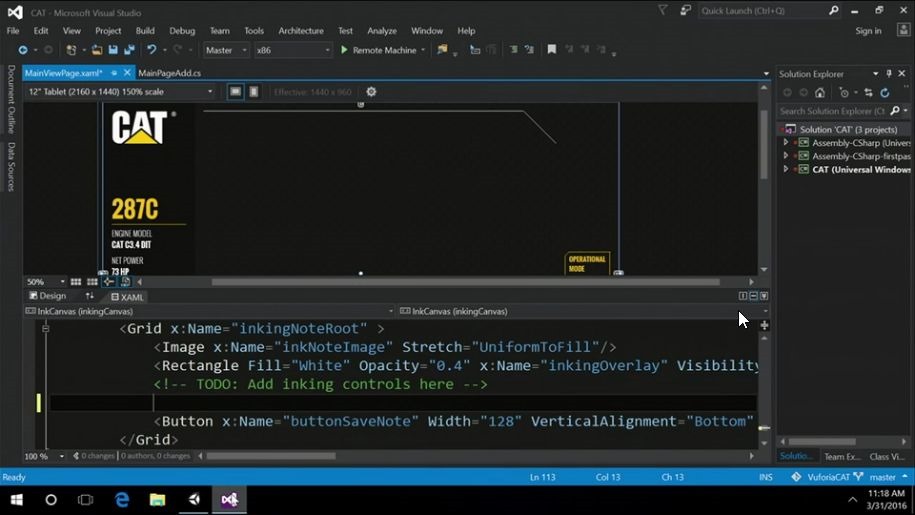Click the Sign in link
The image size is (915, 515).
point(867,31)
